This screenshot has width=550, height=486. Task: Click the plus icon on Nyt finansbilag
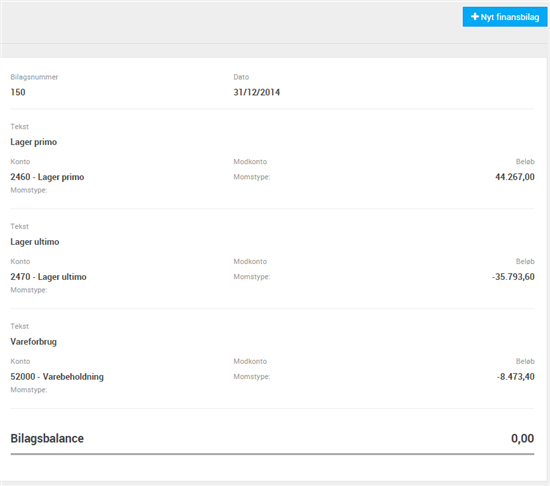click(x=475, y=16)
